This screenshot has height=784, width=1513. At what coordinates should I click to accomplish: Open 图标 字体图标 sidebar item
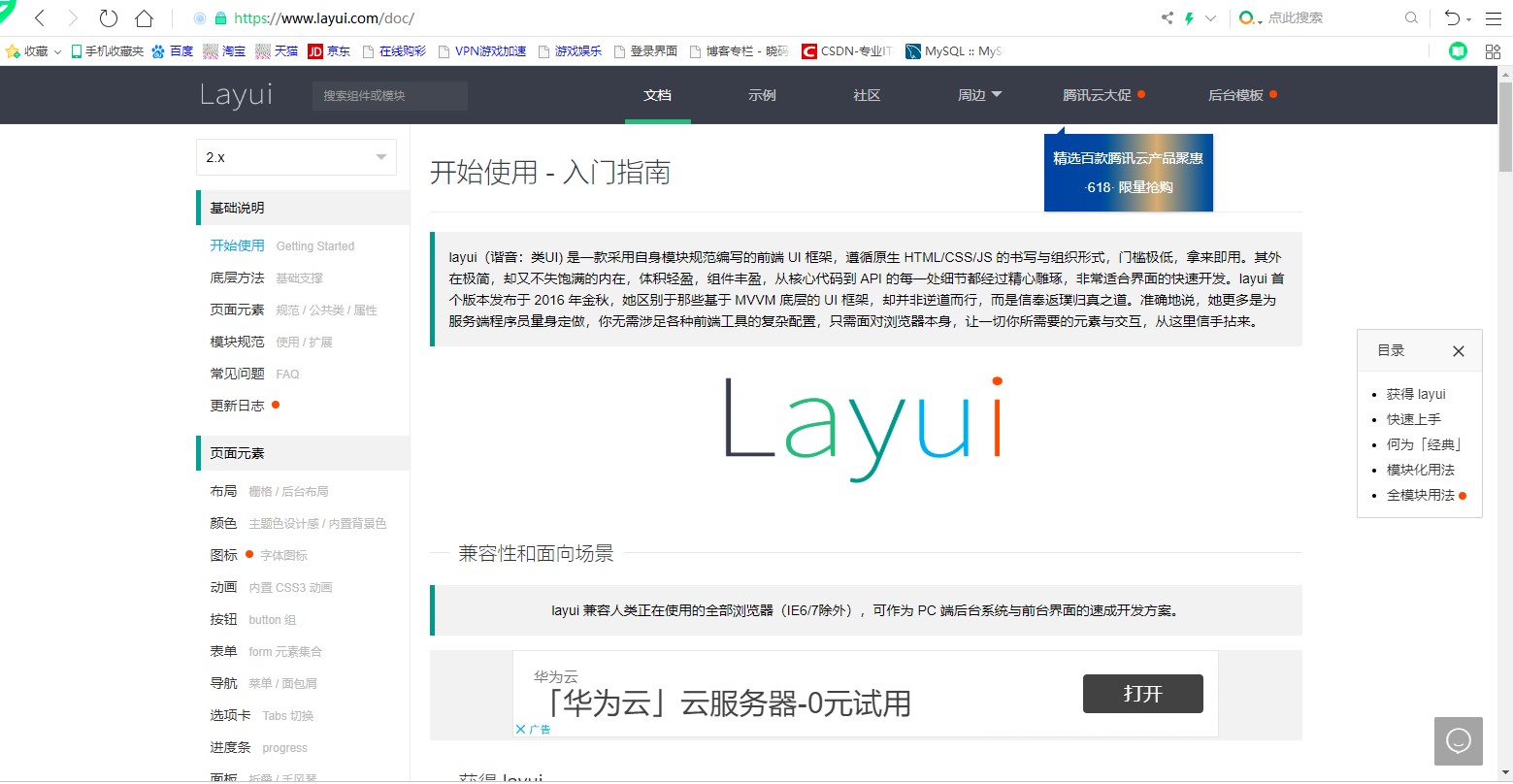tap(258, 555)
